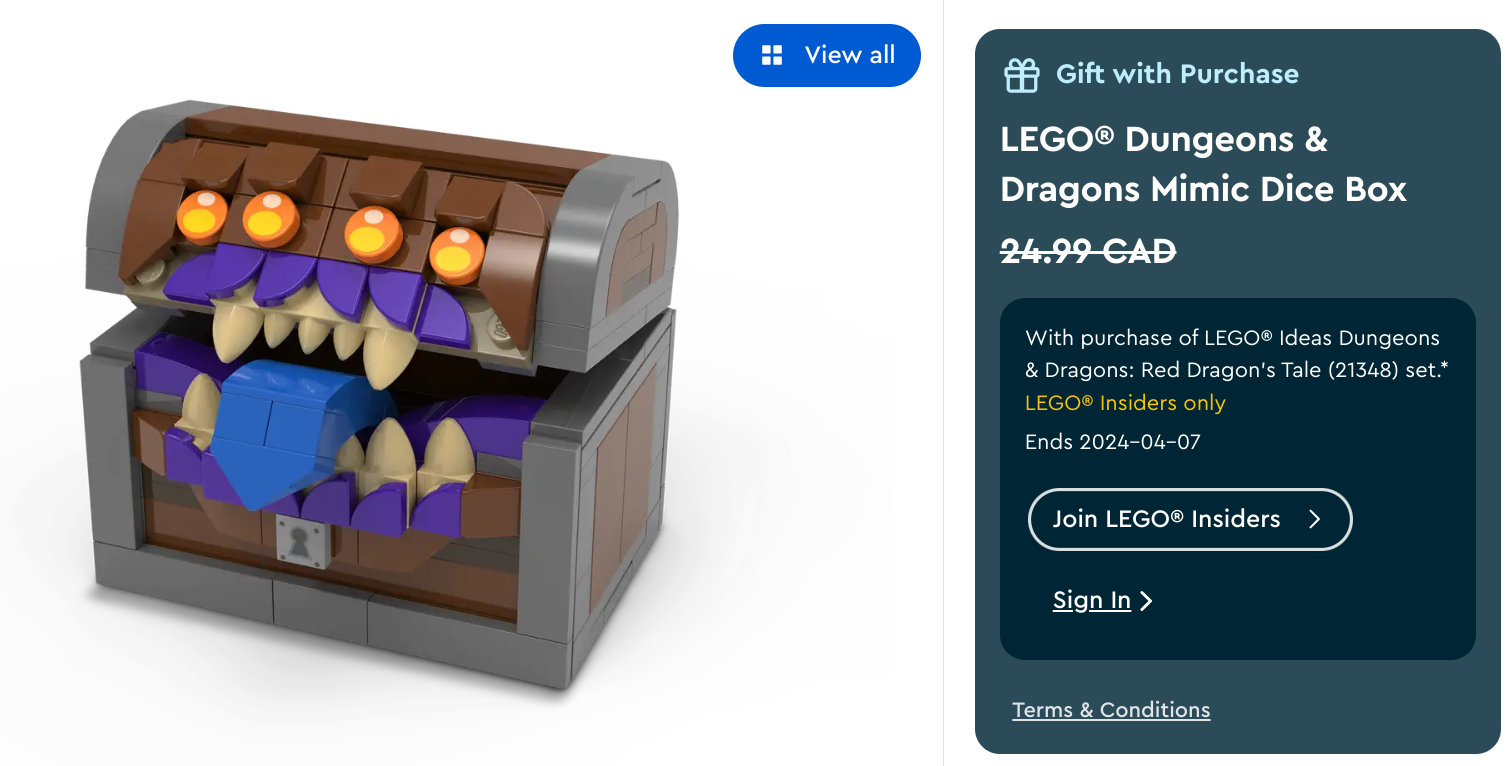This screenshot has width=1505, height=766.
Task: Click the Mimic Dice Box product title
Action: coord(1203,164)
